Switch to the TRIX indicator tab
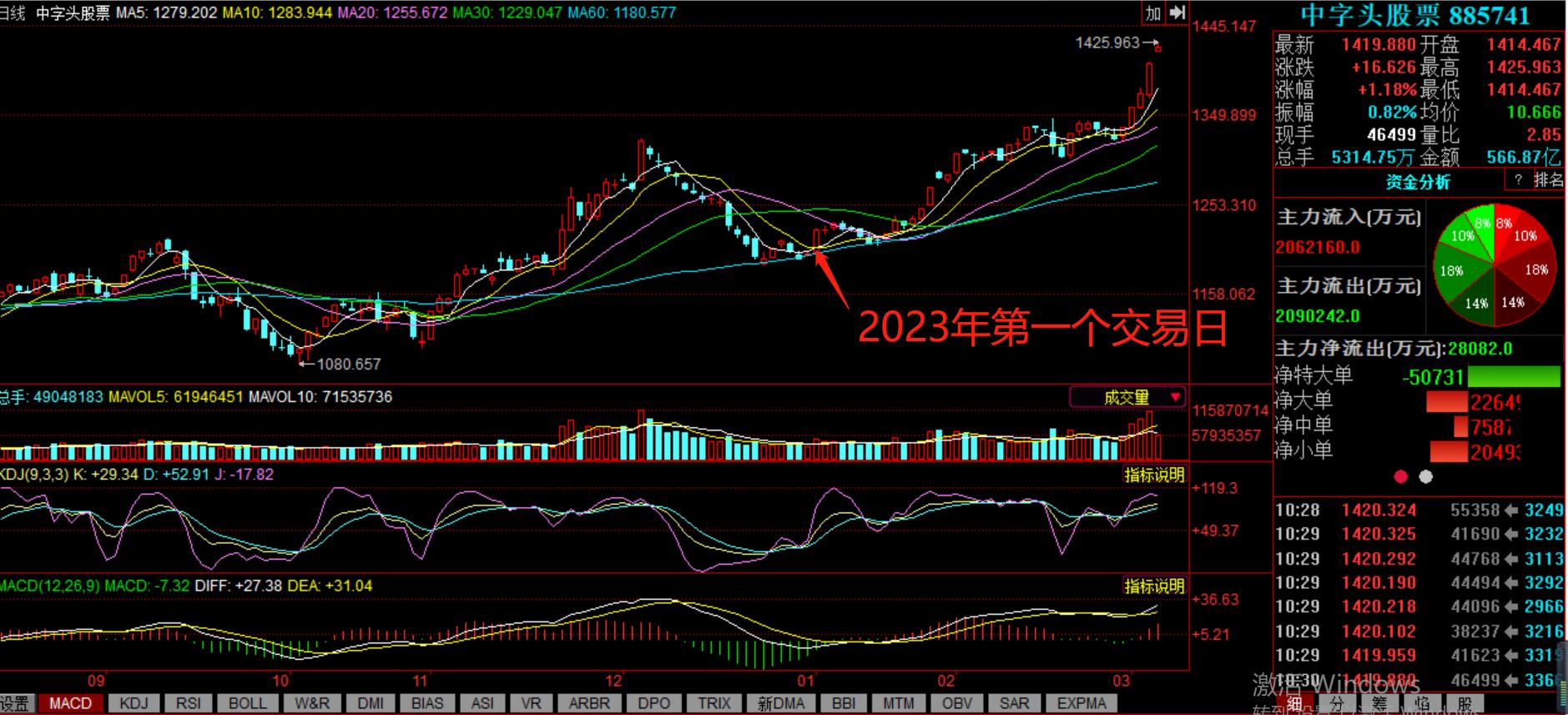The height and width of the screenshot is (715, 1568). coord(714,703)
